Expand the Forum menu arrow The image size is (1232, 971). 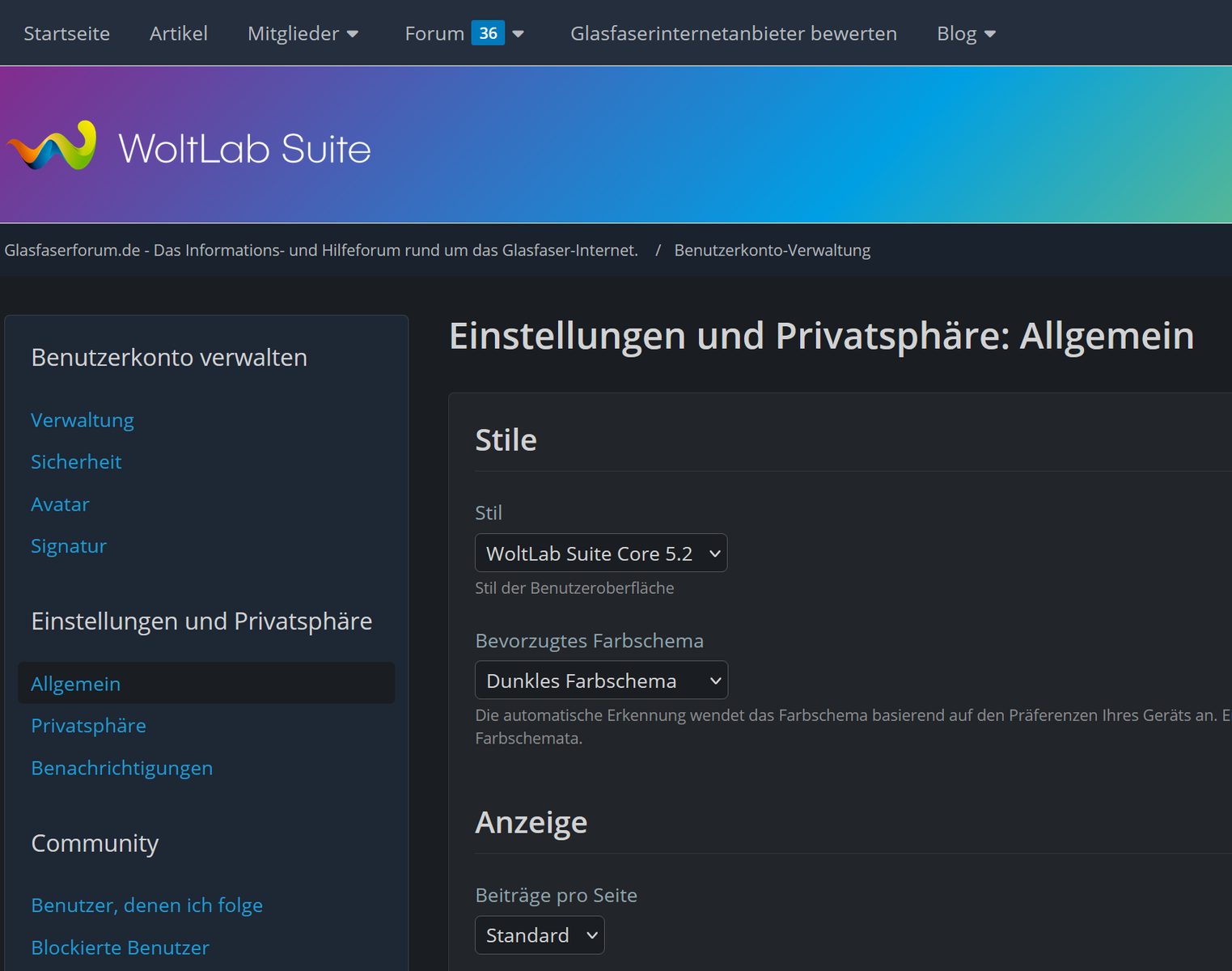point(519,34)
